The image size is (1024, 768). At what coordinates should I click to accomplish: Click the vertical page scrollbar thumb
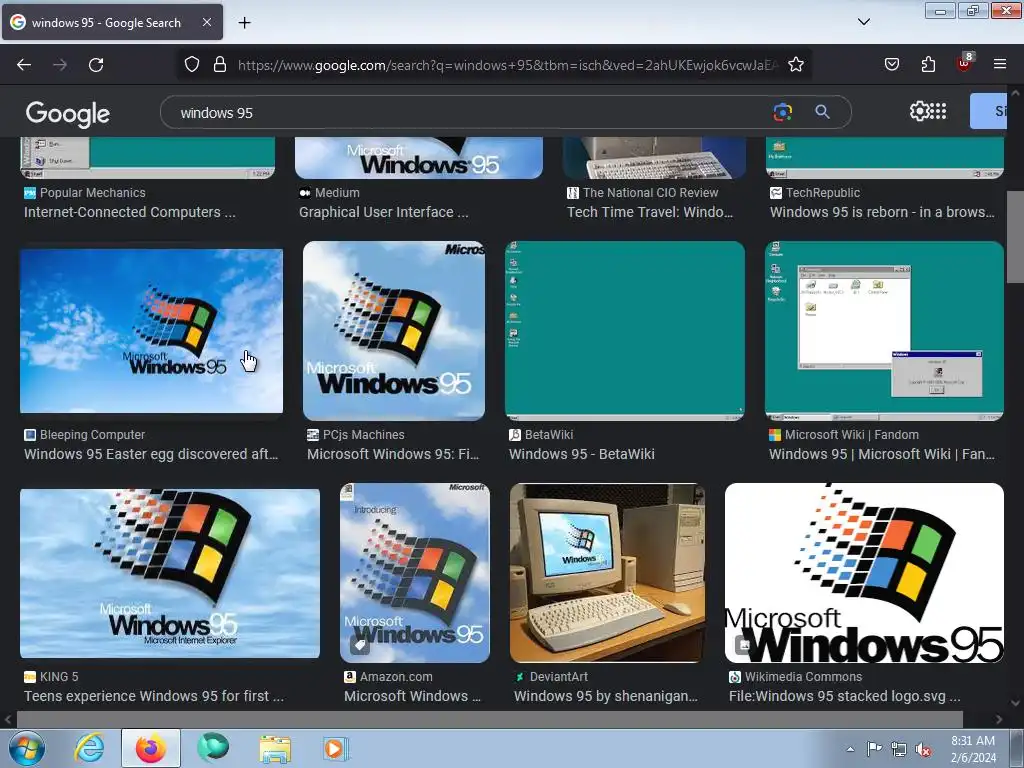click(1015, 237)
